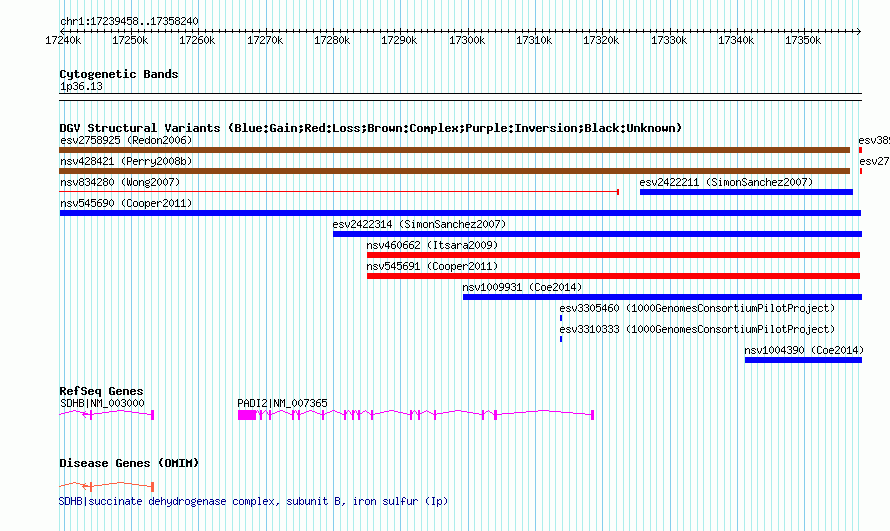Screen dimensions: 890x531
Task: Open the esv2758925 (Redon2006) label
Action: pos(126,140)
